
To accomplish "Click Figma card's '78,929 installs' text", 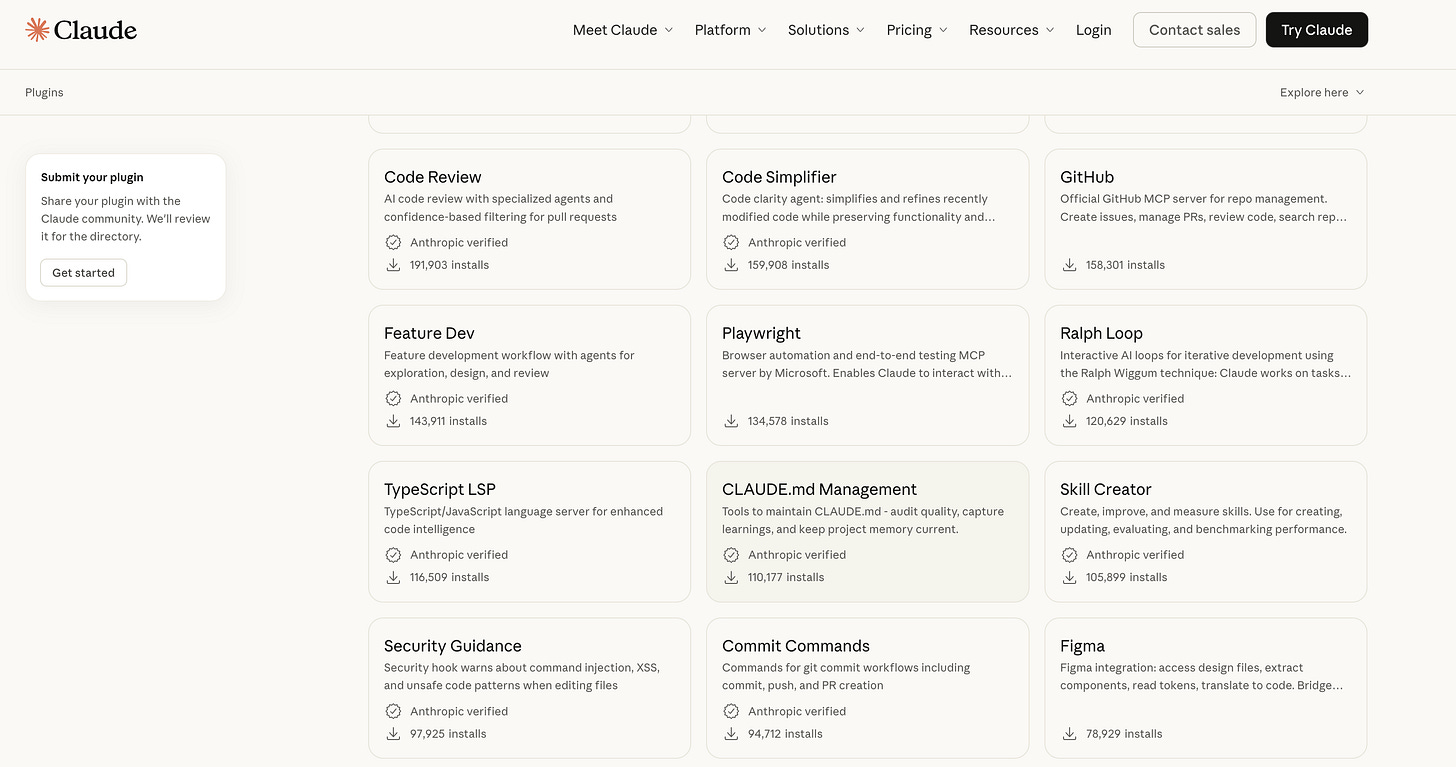I will click(x=1124, y=734).
